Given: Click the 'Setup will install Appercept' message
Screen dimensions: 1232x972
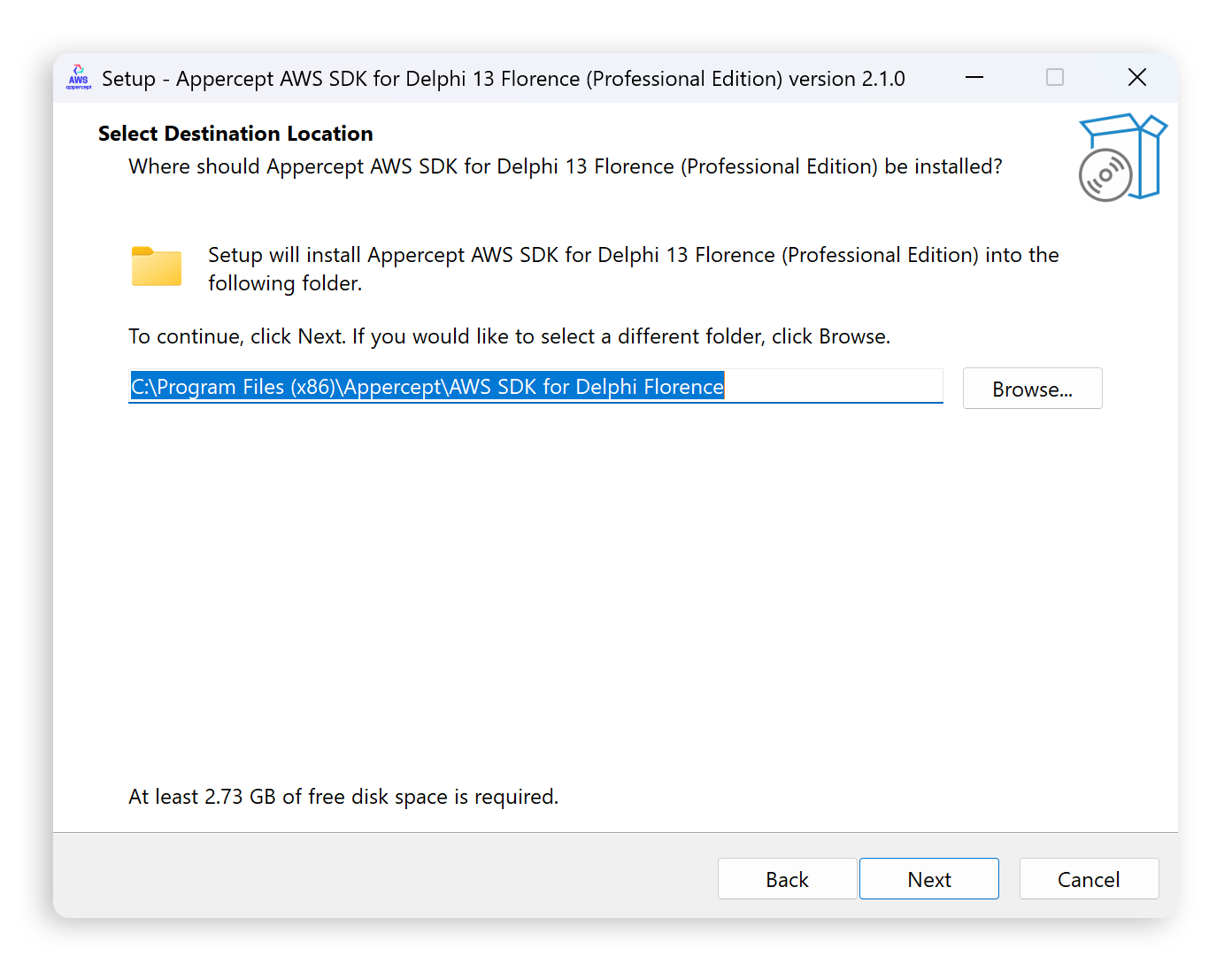Looking at the screenshot, I should point(634,269).
